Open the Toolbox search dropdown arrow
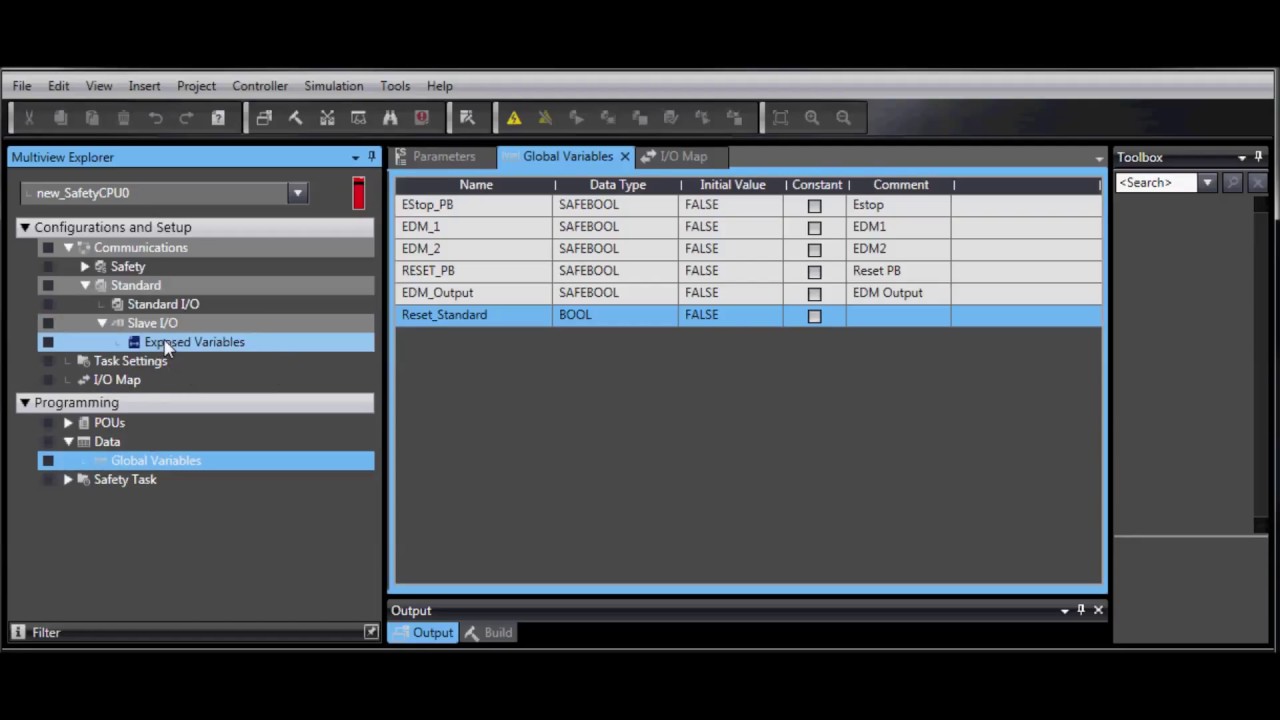The width and height of the screenshot is (1280, 720). pyautogui.click(x=1207, y=183)
